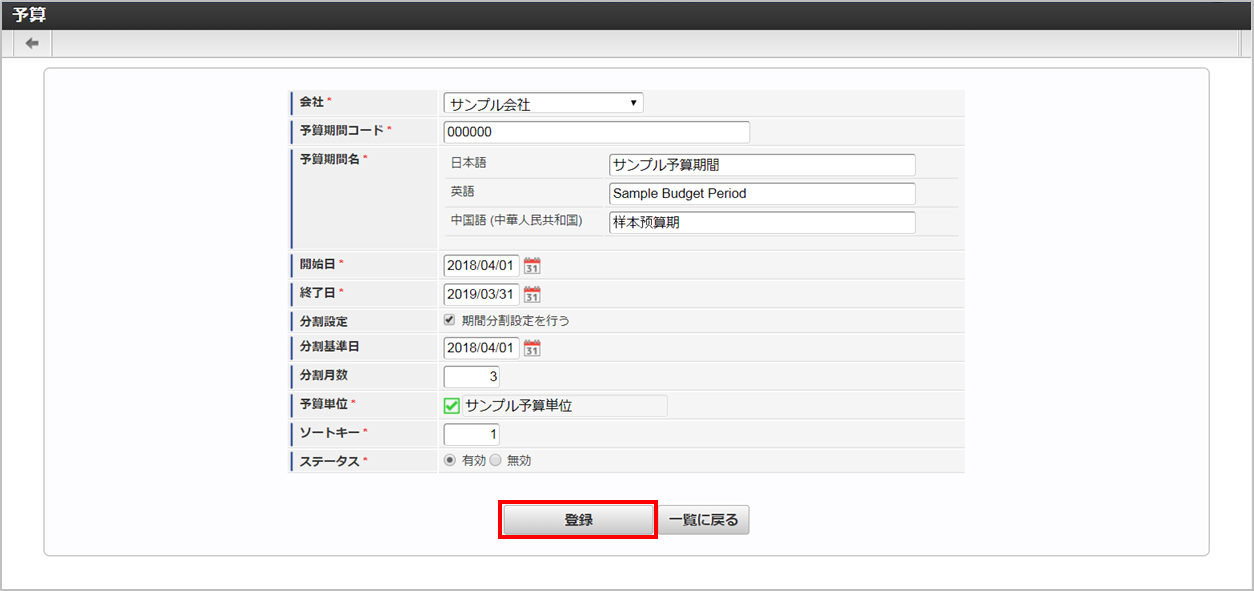Click the 終了日 date input 2019/03/31
Image resolution: width=1254 pixels, height=591 pixels.
click(482, 294)
